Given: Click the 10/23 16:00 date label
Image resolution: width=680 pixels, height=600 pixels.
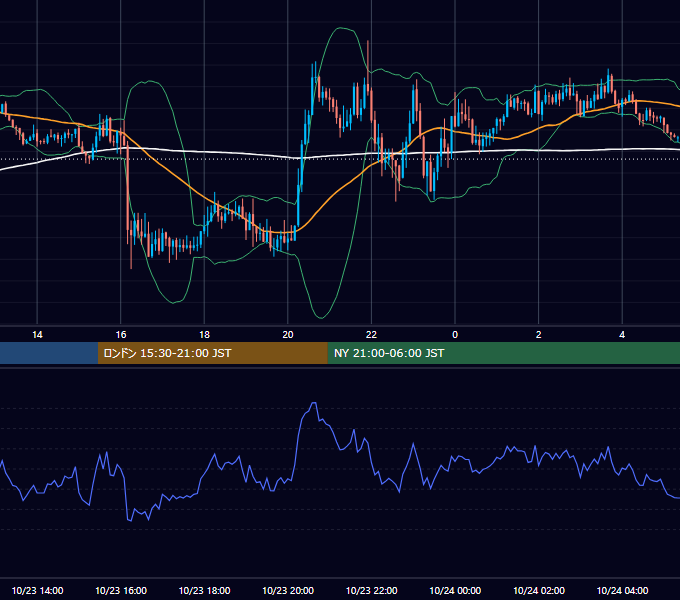Looking at the screenshot, I should coord(121,590).
